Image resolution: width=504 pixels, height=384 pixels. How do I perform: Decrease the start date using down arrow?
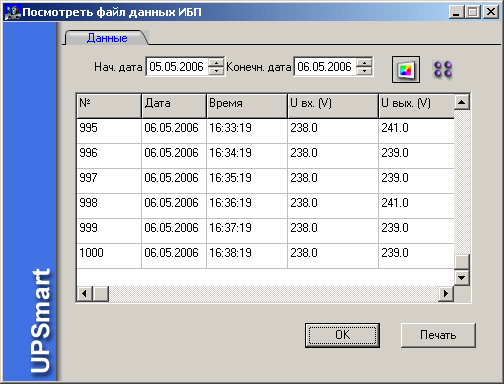[x=216, y=71]
